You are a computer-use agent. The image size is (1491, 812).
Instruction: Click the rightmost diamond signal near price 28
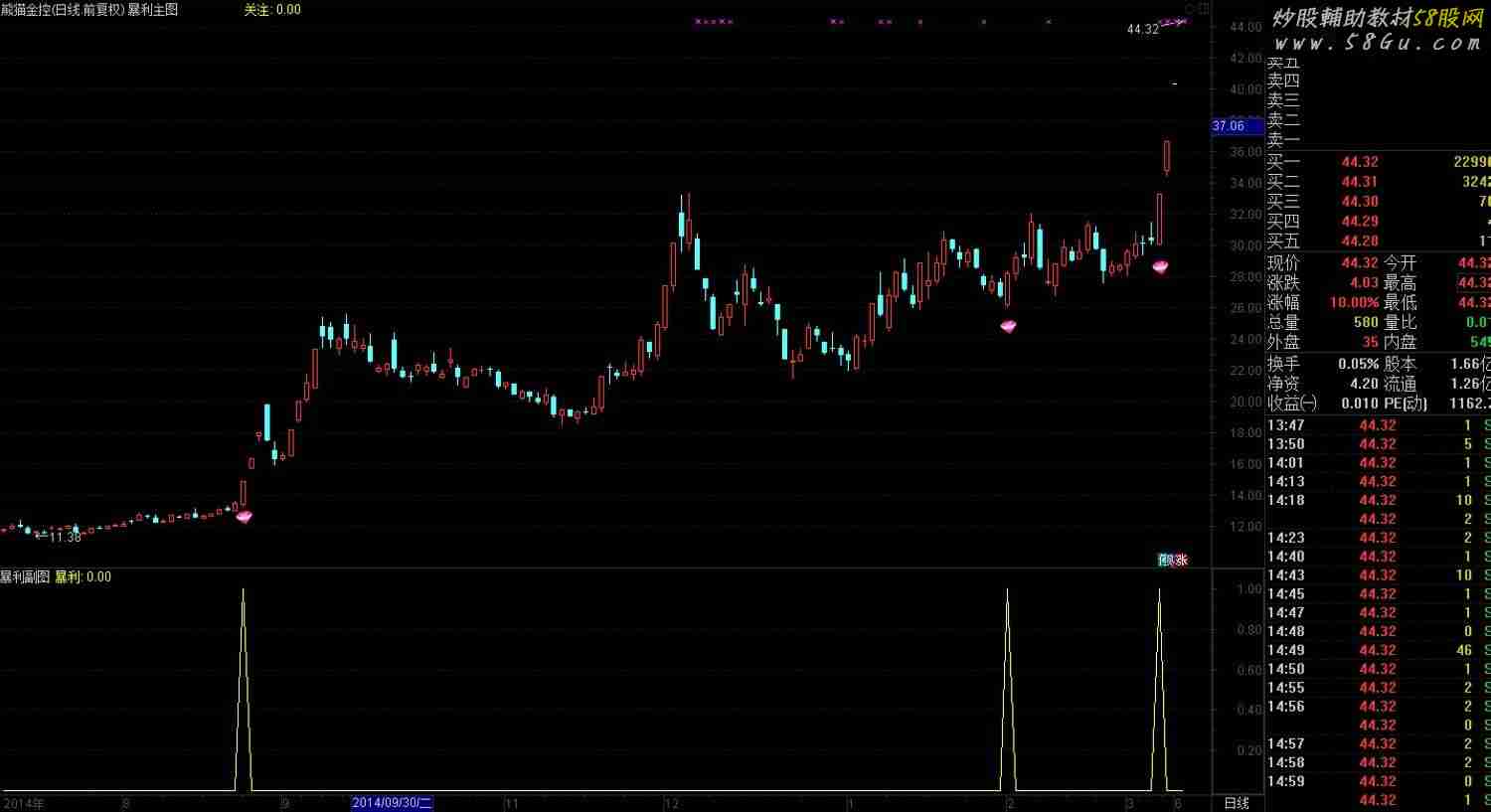pyautogui.click(x=1160, y=266)
